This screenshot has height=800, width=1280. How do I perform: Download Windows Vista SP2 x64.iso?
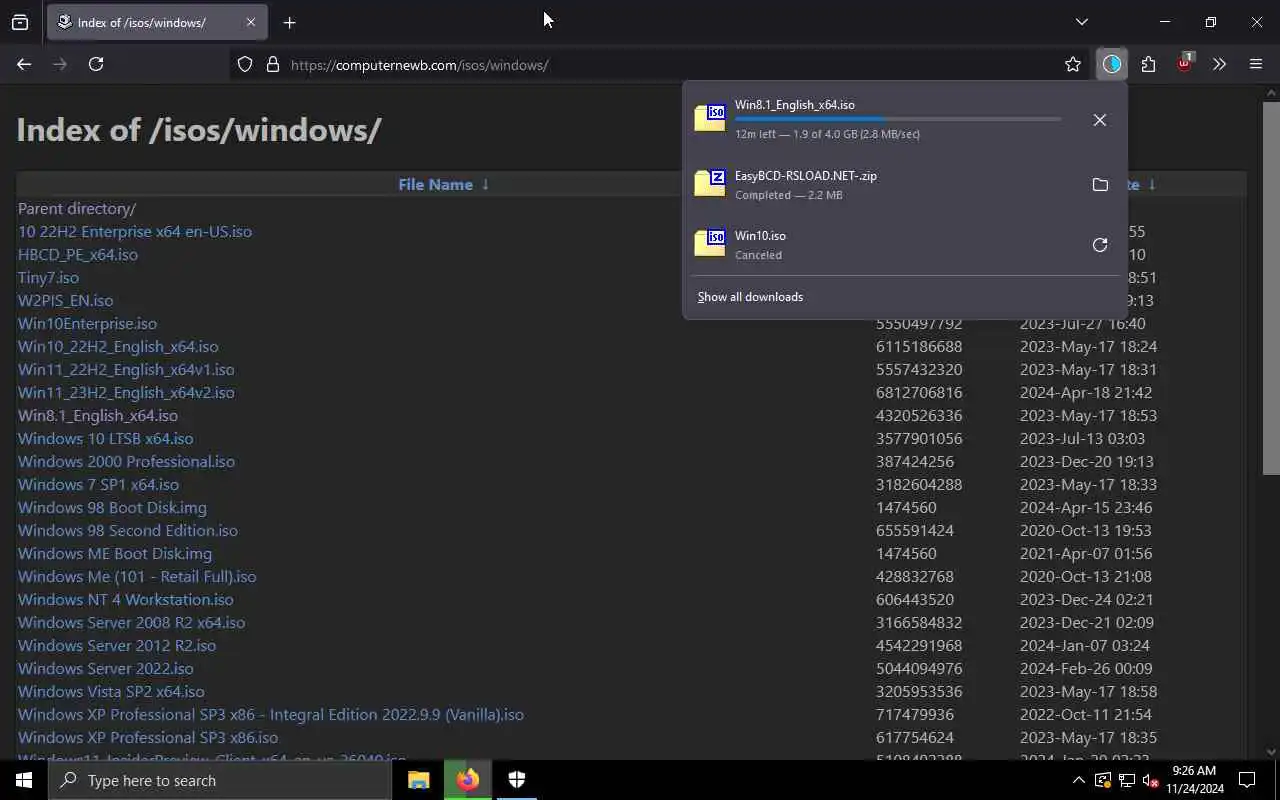click(111, 691)
